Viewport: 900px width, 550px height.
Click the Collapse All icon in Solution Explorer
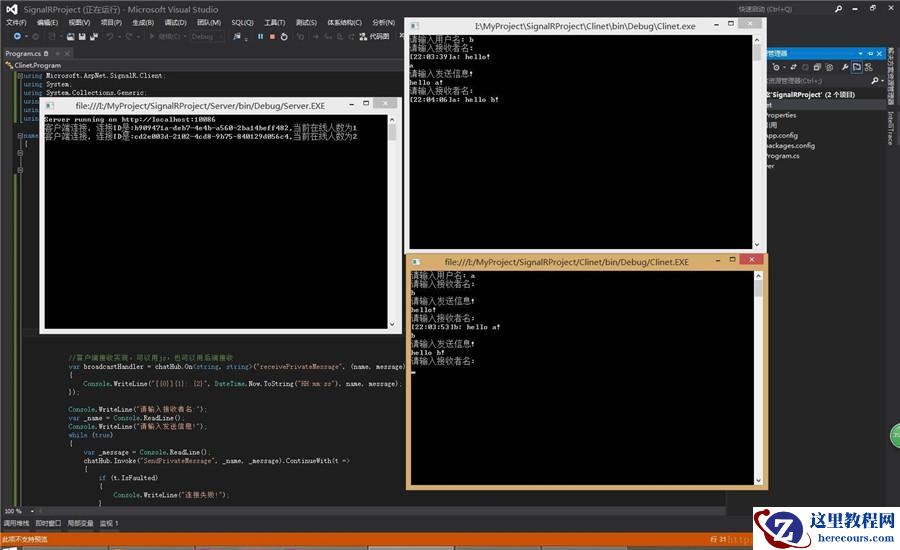coord(817,67)
